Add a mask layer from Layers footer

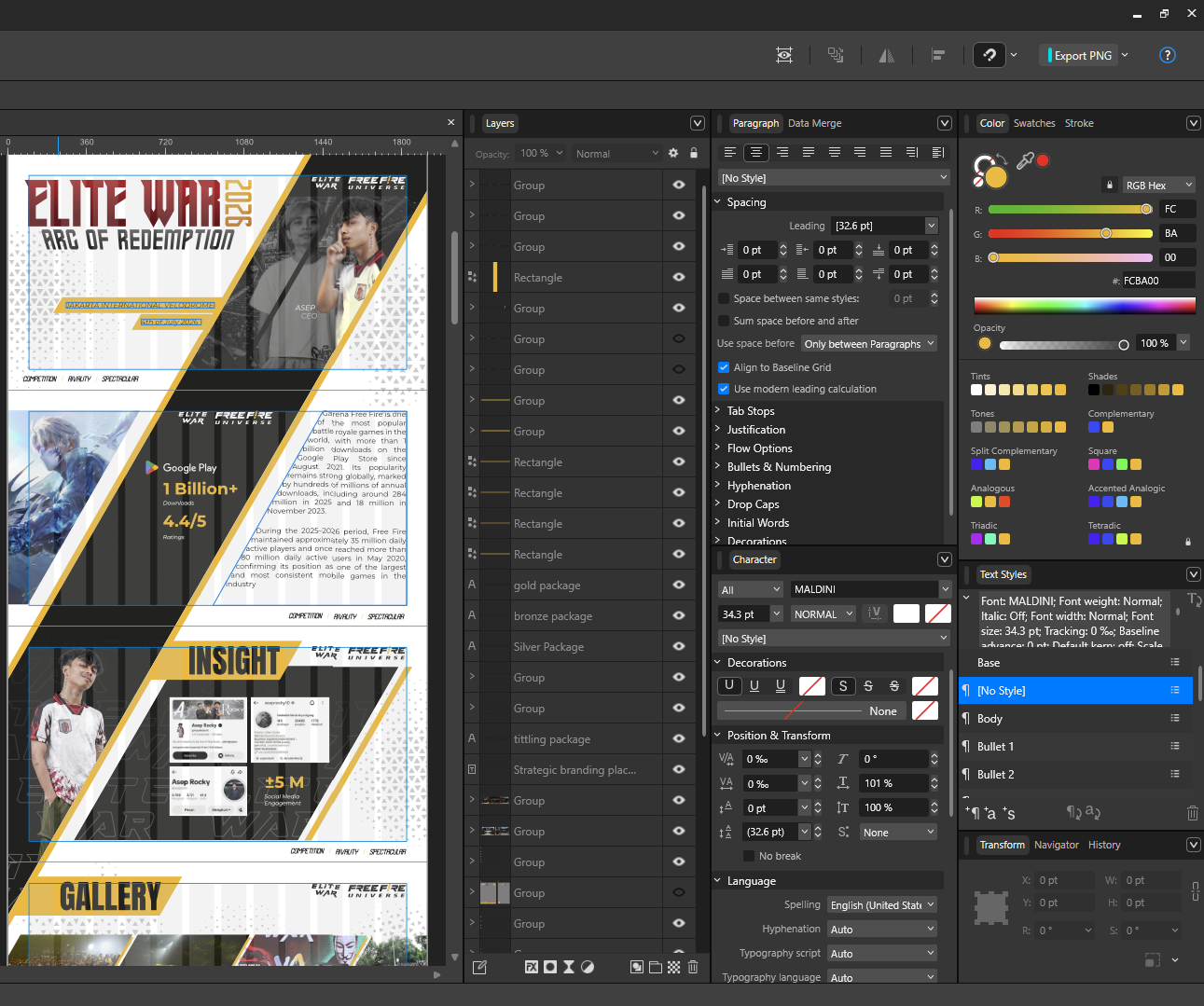(x=550, y=967)
